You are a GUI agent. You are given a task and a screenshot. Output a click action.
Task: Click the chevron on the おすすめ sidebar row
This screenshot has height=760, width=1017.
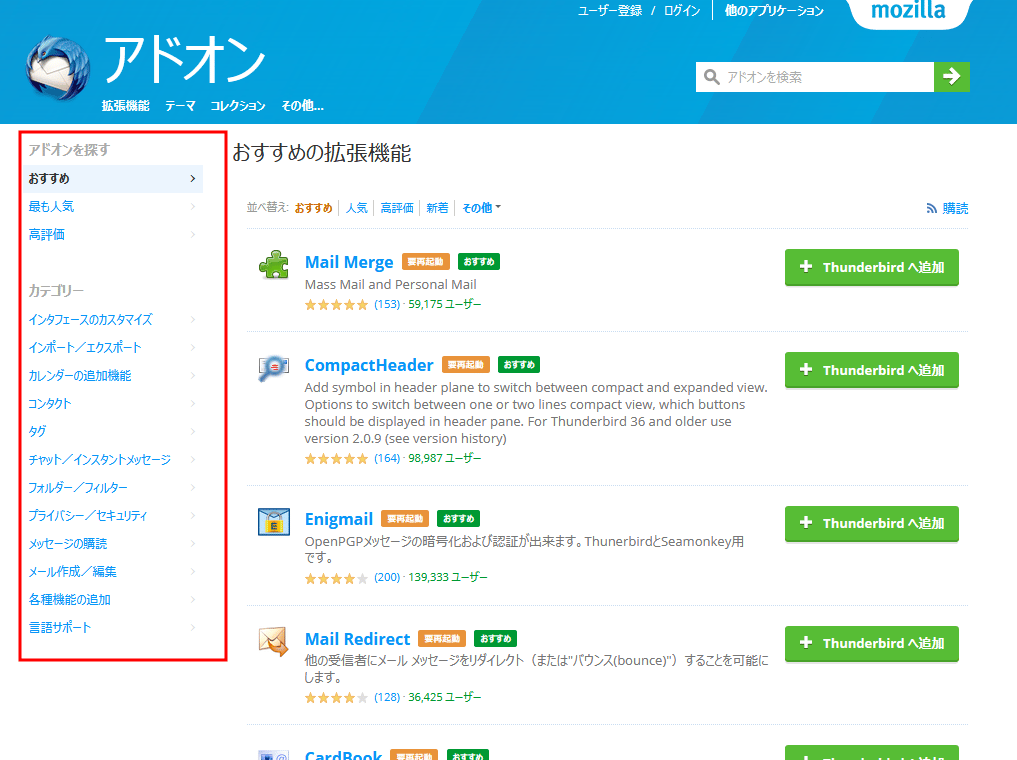pyautogui.click(x=193, y=178)
